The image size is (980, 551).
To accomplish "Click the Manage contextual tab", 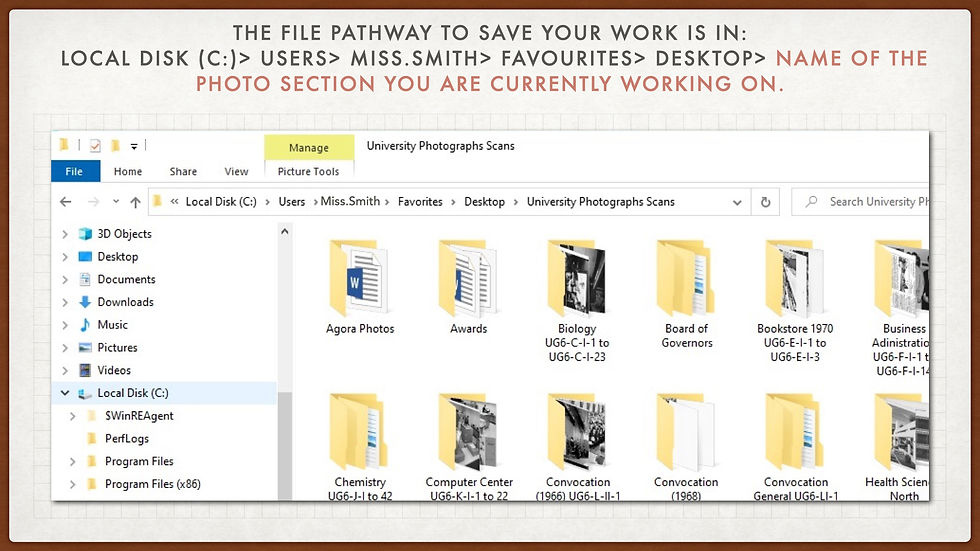I will point(309,147).
